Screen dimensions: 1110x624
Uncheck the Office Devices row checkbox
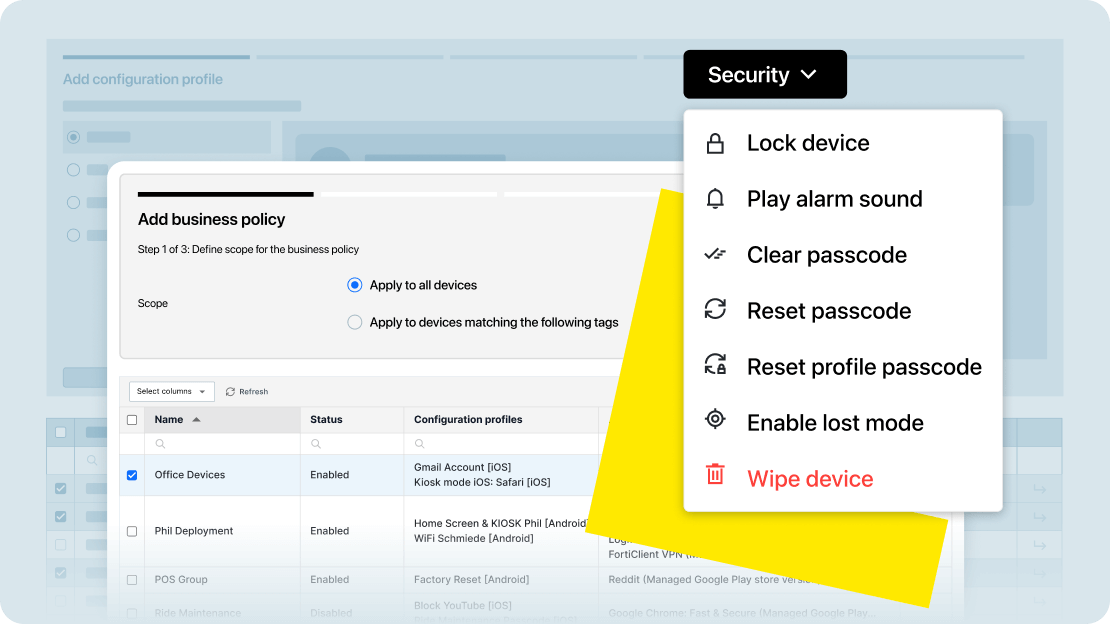[132, 475]
